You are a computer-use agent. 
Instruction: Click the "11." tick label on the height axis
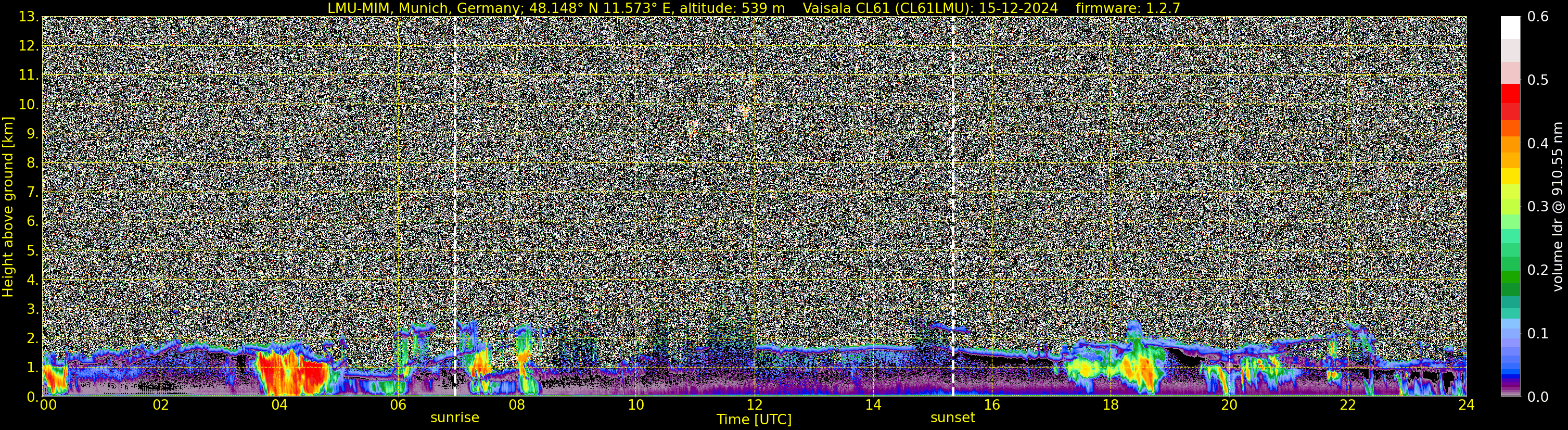coord(29,75)
